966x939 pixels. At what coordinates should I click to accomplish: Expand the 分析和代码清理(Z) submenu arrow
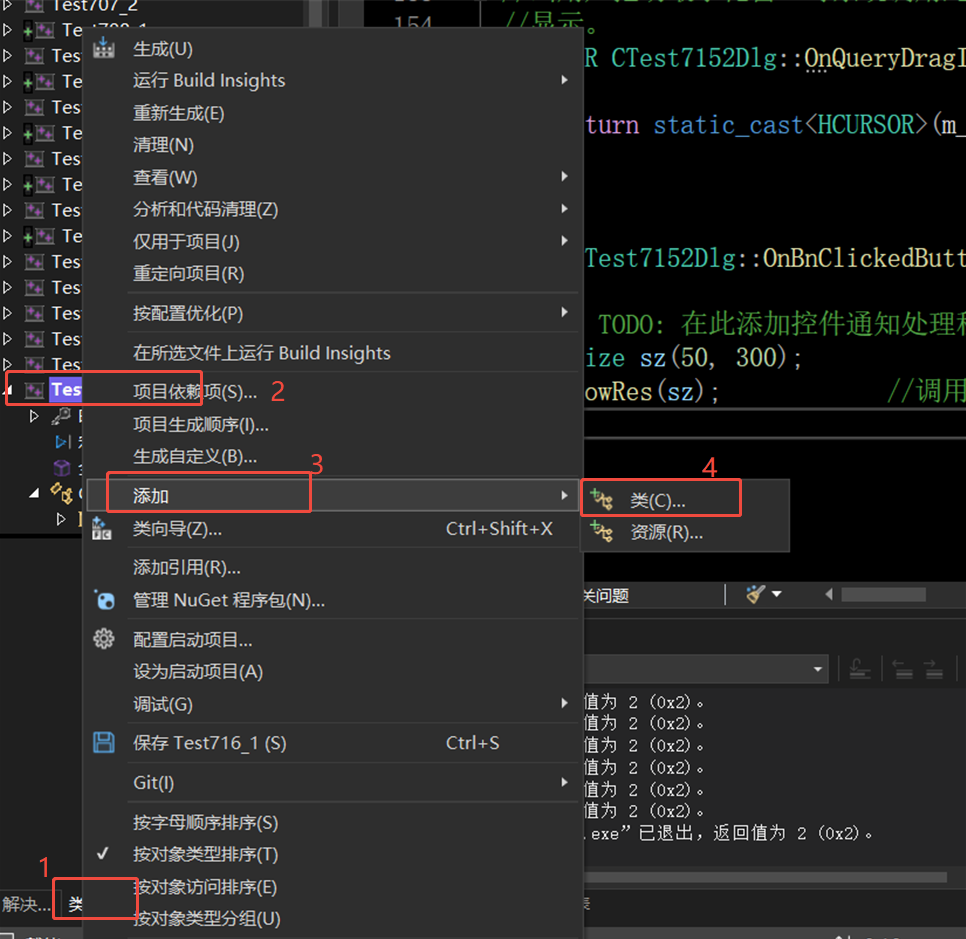(564, 209)
